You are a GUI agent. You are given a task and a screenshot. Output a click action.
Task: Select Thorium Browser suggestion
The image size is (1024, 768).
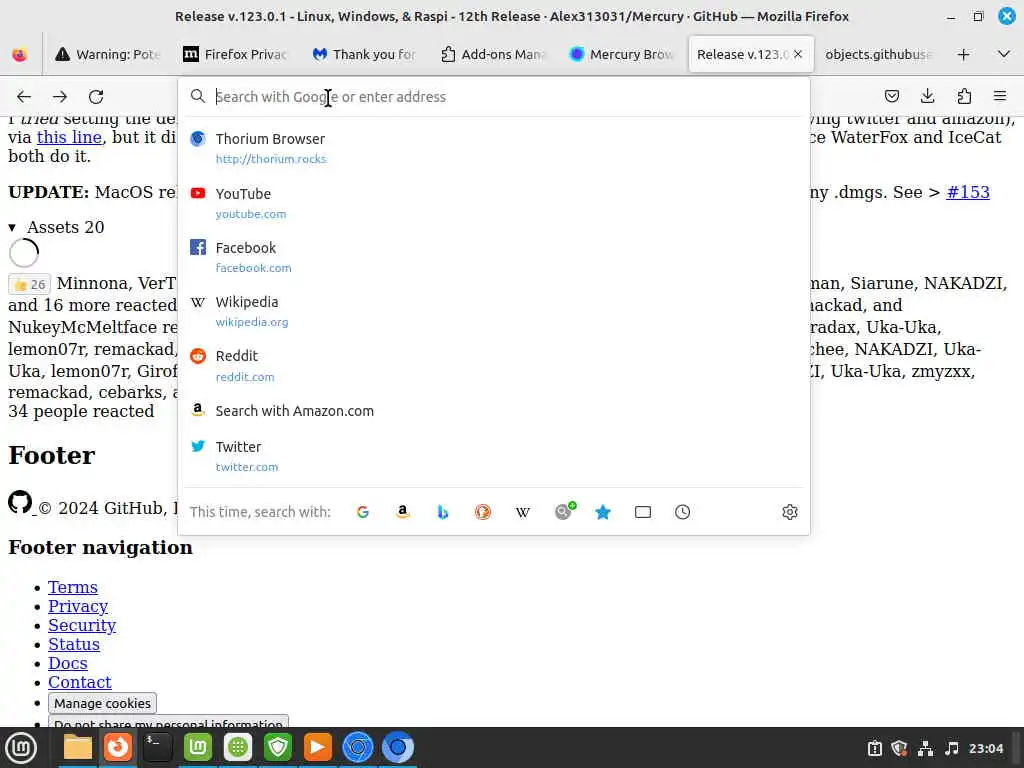[x=494, y=148]
